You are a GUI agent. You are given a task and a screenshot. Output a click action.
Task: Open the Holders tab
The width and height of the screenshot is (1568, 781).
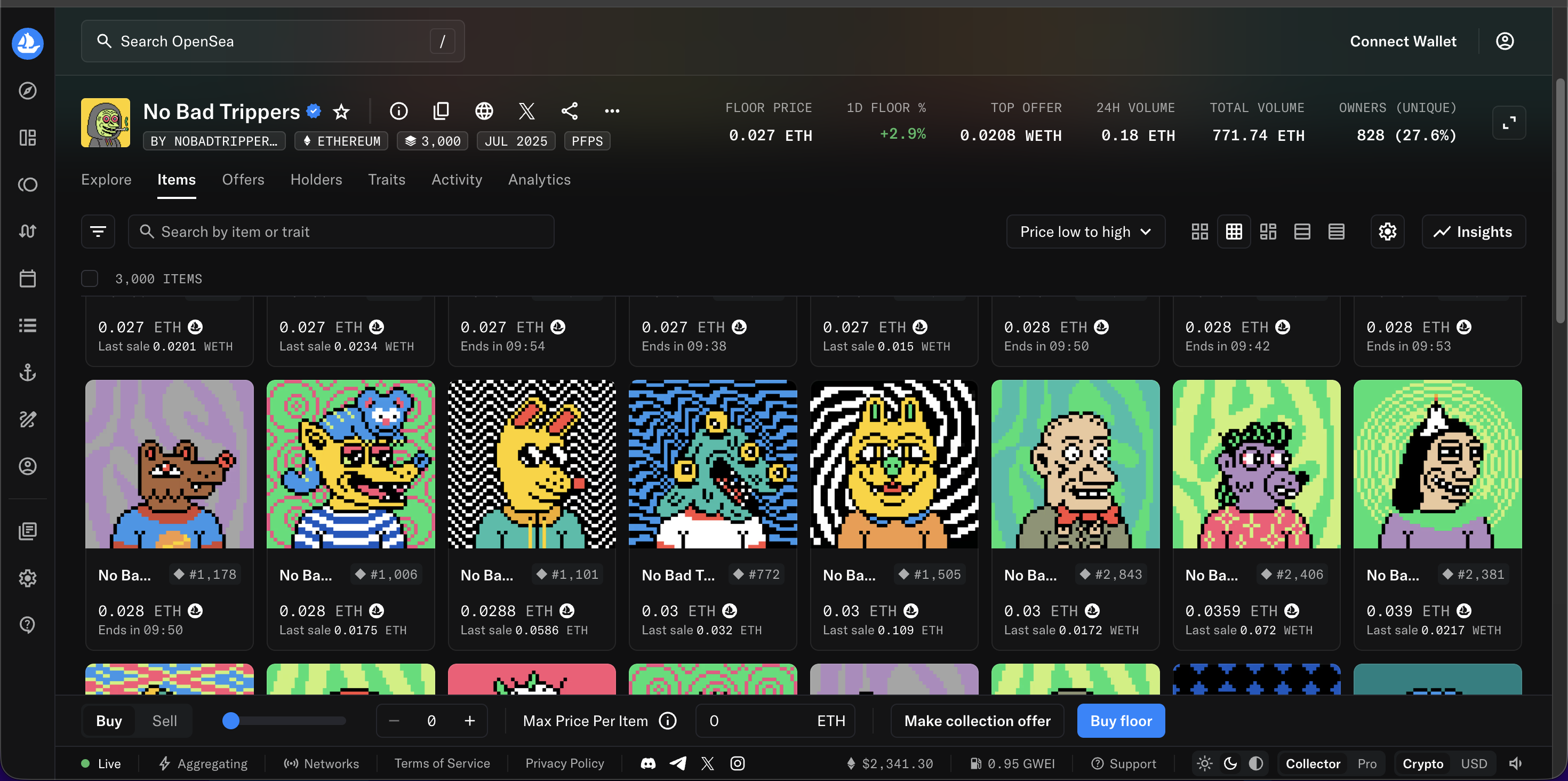[316, 180]
